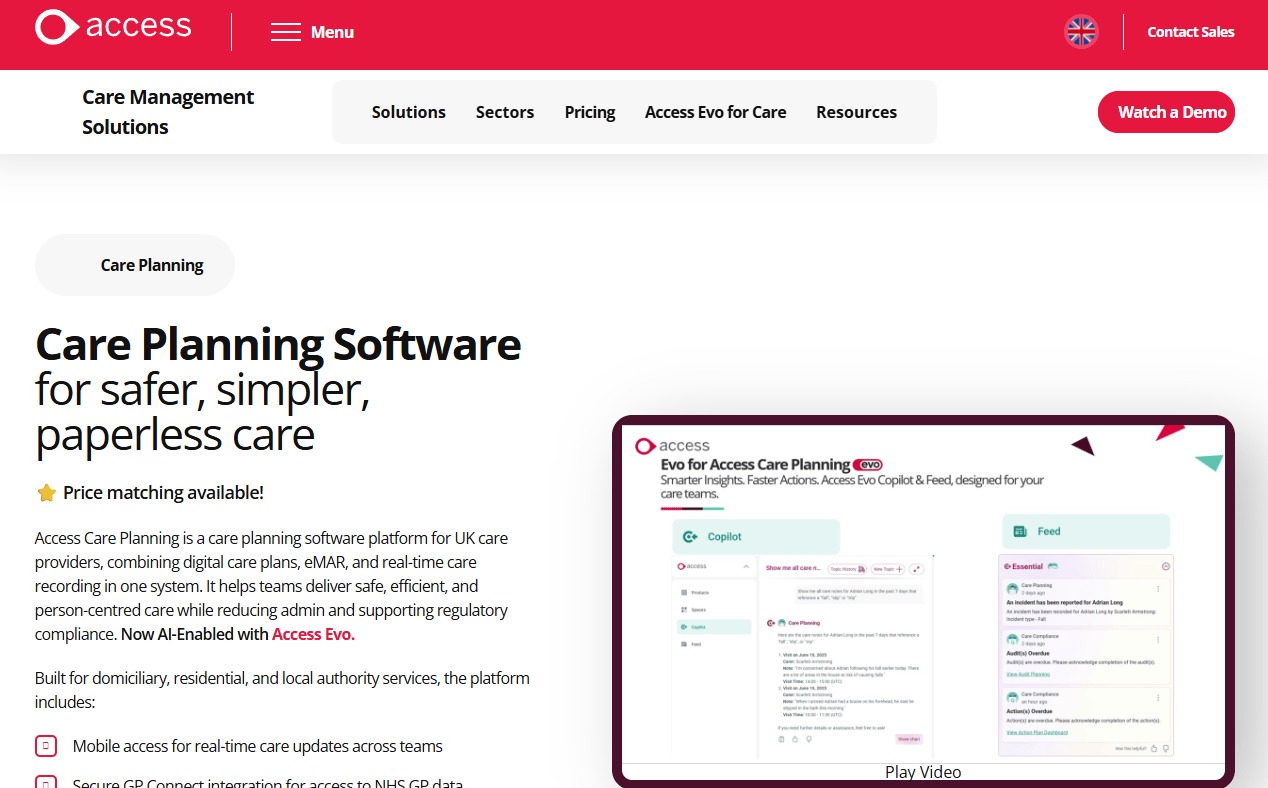Image resolution: width=1268 pixels, height=788 pixels.
Task: Click the gold star beside Price matching
Action: pyautogui.click(x=46, y=493)
